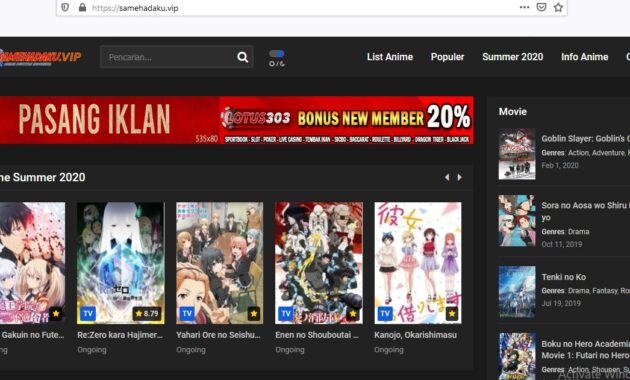Open Kanojo, Okarishimasu poster thumbnail
Image resolution: width=630 pixels, height=380 pixels.
coord(418,263)
